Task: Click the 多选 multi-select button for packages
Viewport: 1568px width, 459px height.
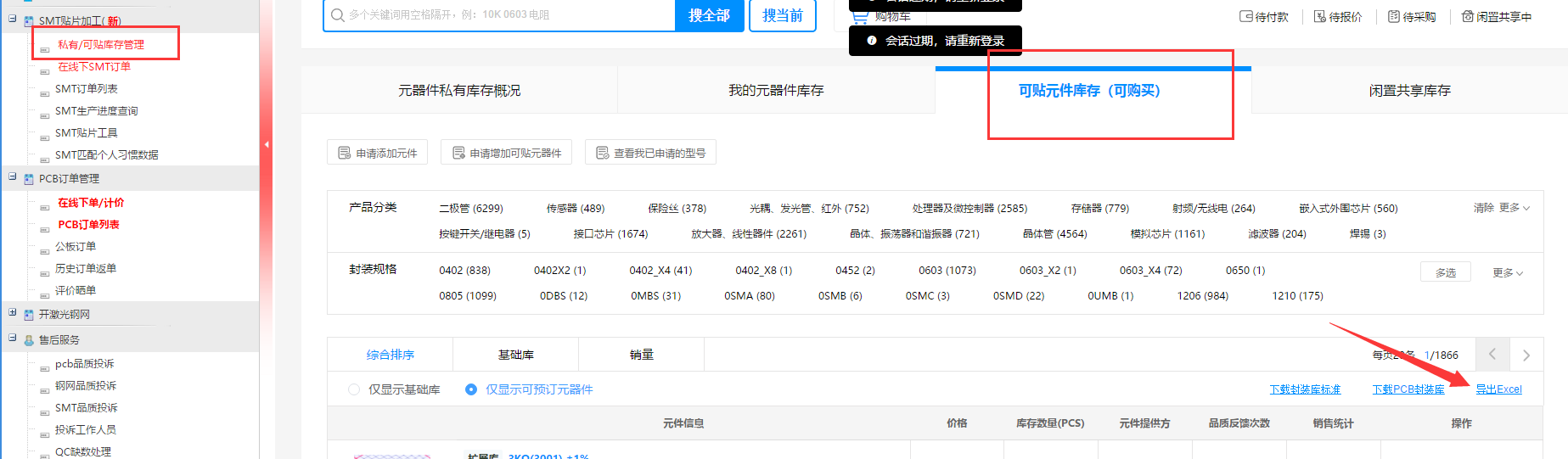Action: (1445, 272)
